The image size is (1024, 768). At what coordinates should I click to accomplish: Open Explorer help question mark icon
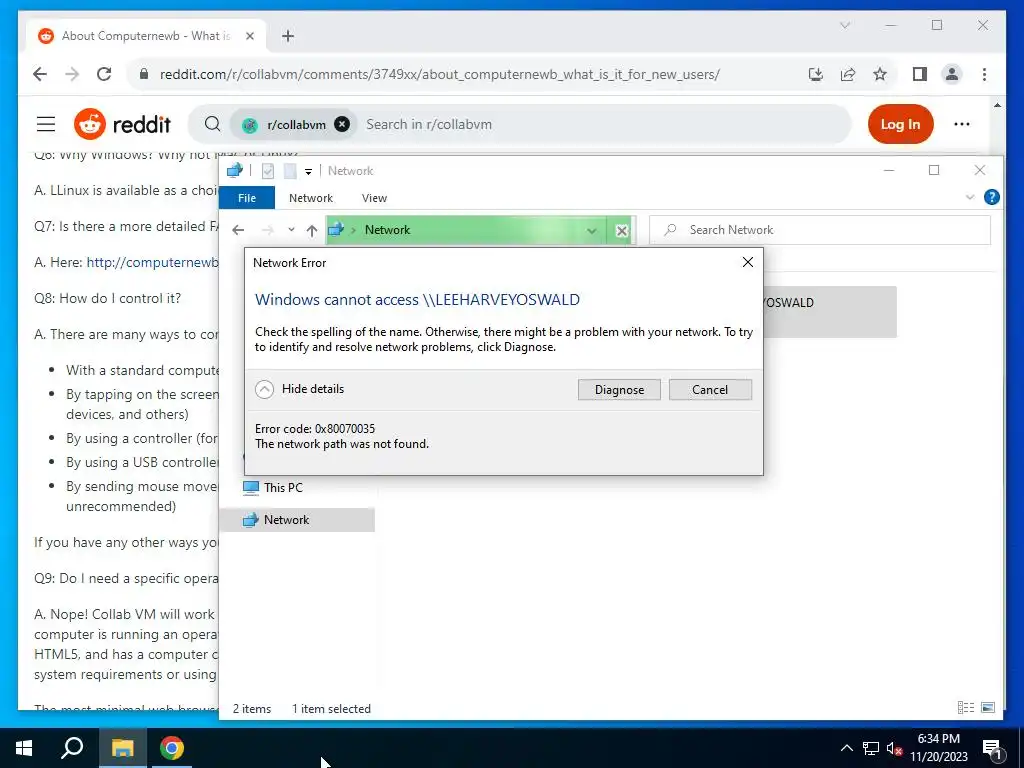click(x=991, y=197)
